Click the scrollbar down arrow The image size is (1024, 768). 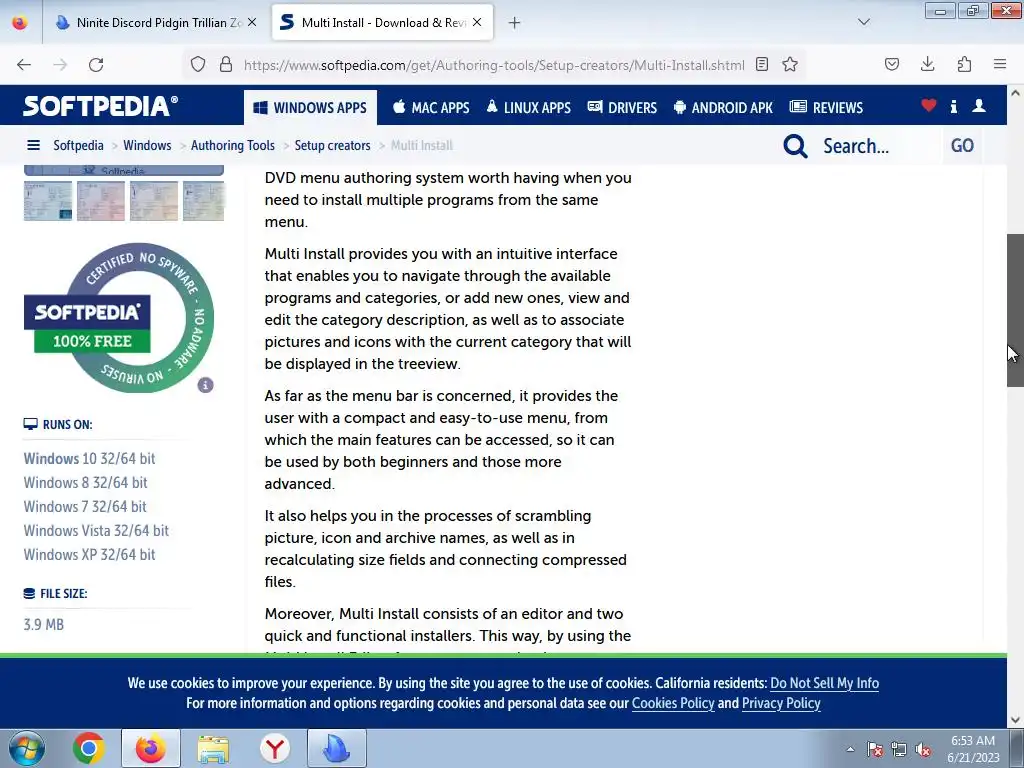click(1015, 720)
